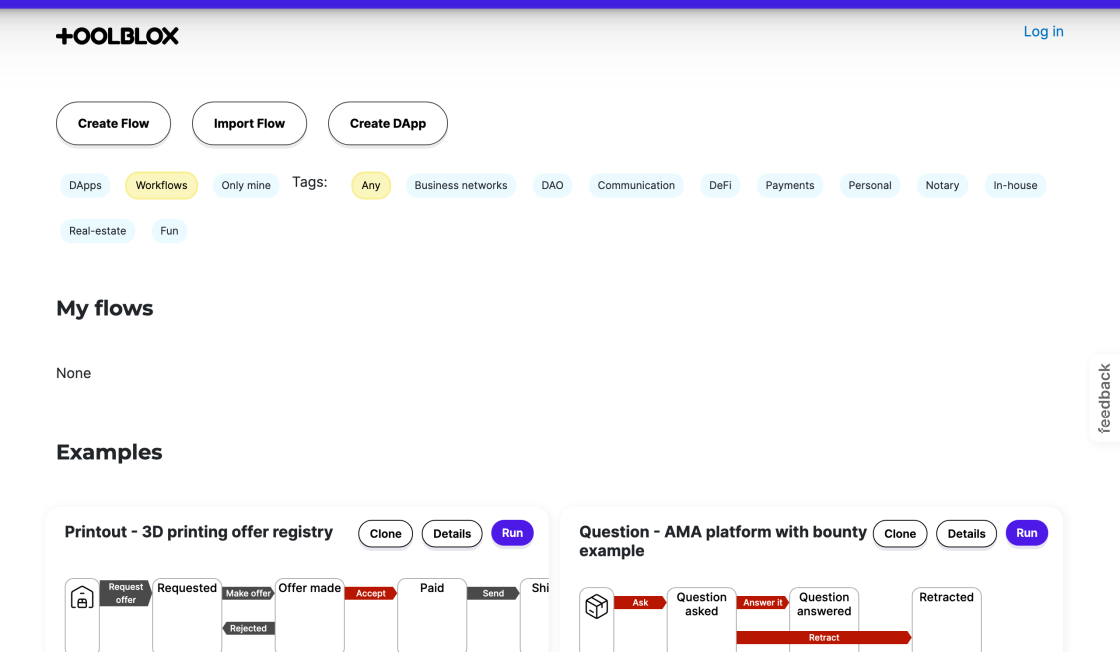
Task: Toggle the DApps filter chip
Action: tap(85, 185)
